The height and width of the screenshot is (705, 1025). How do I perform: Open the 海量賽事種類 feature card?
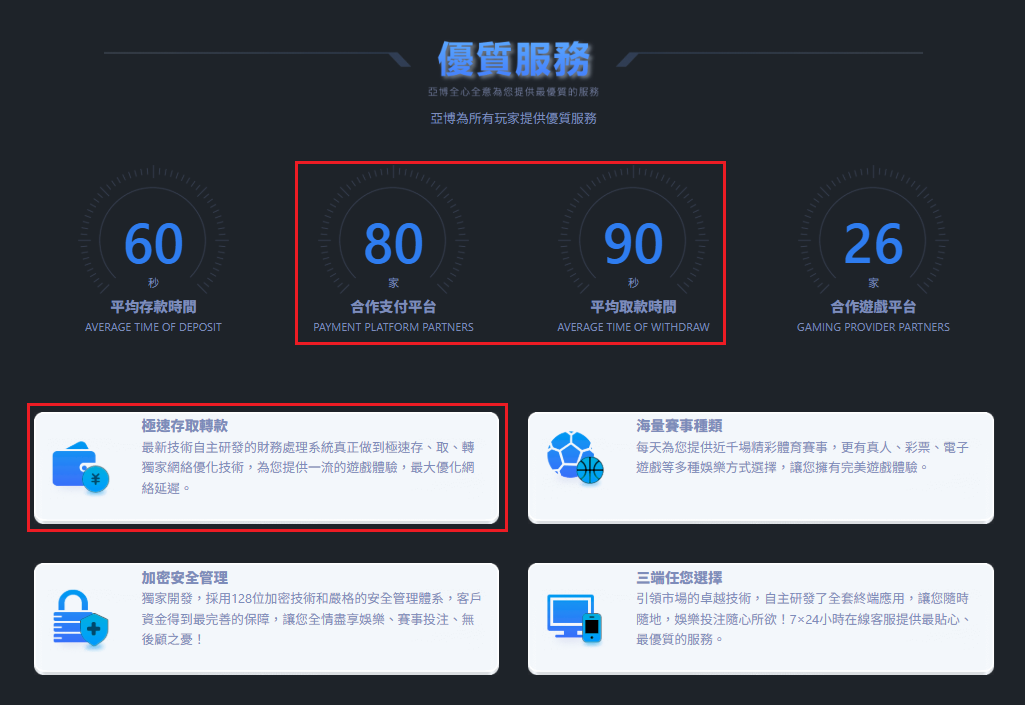(762, 466)
